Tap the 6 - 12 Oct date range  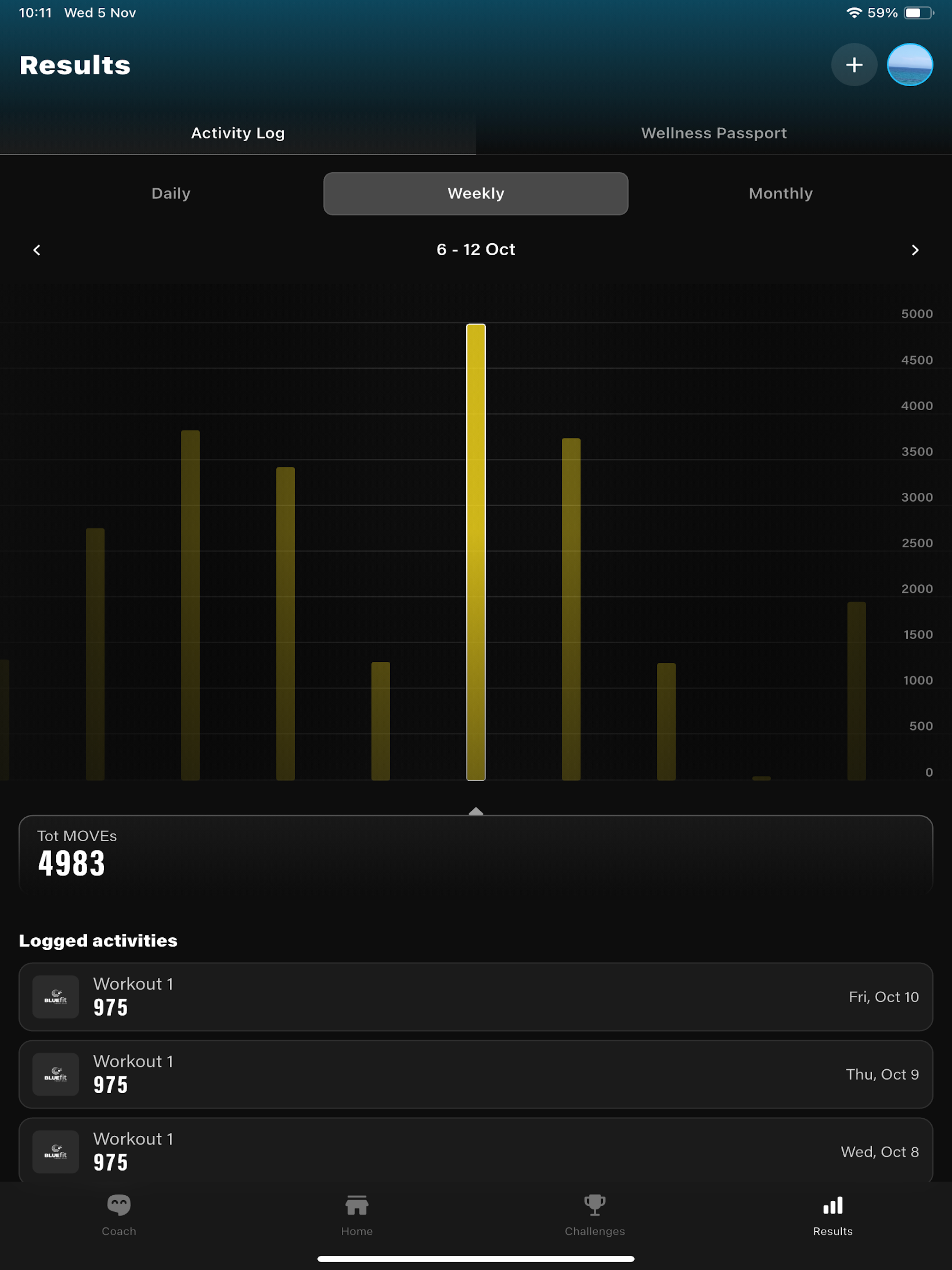point(476,249)
